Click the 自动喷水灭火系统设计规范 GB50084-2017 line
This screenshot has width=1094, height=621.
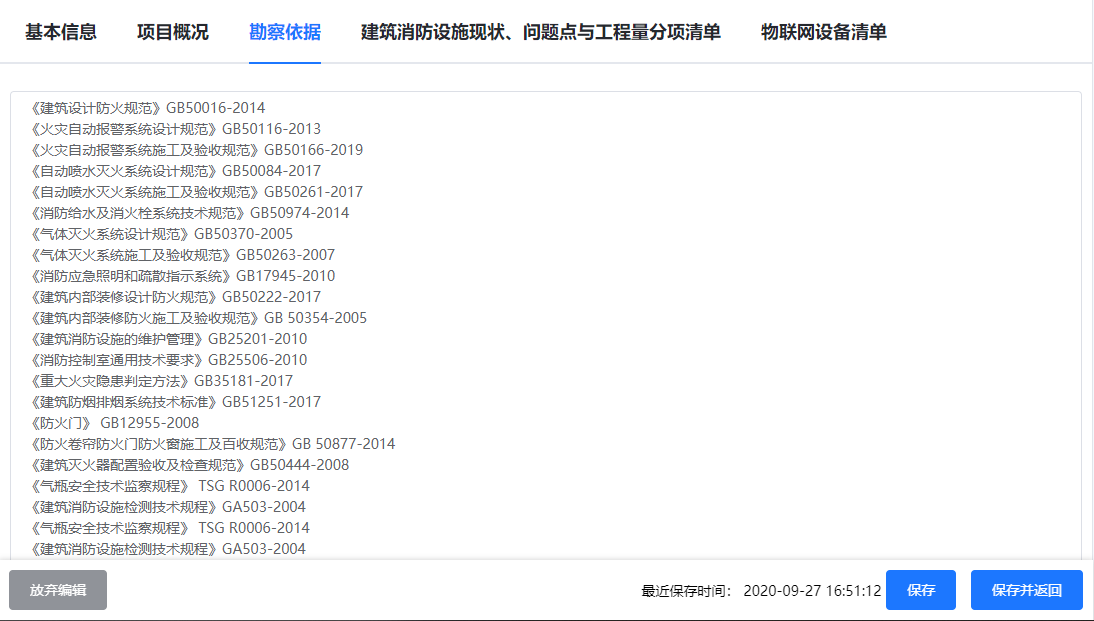point(176,171)
